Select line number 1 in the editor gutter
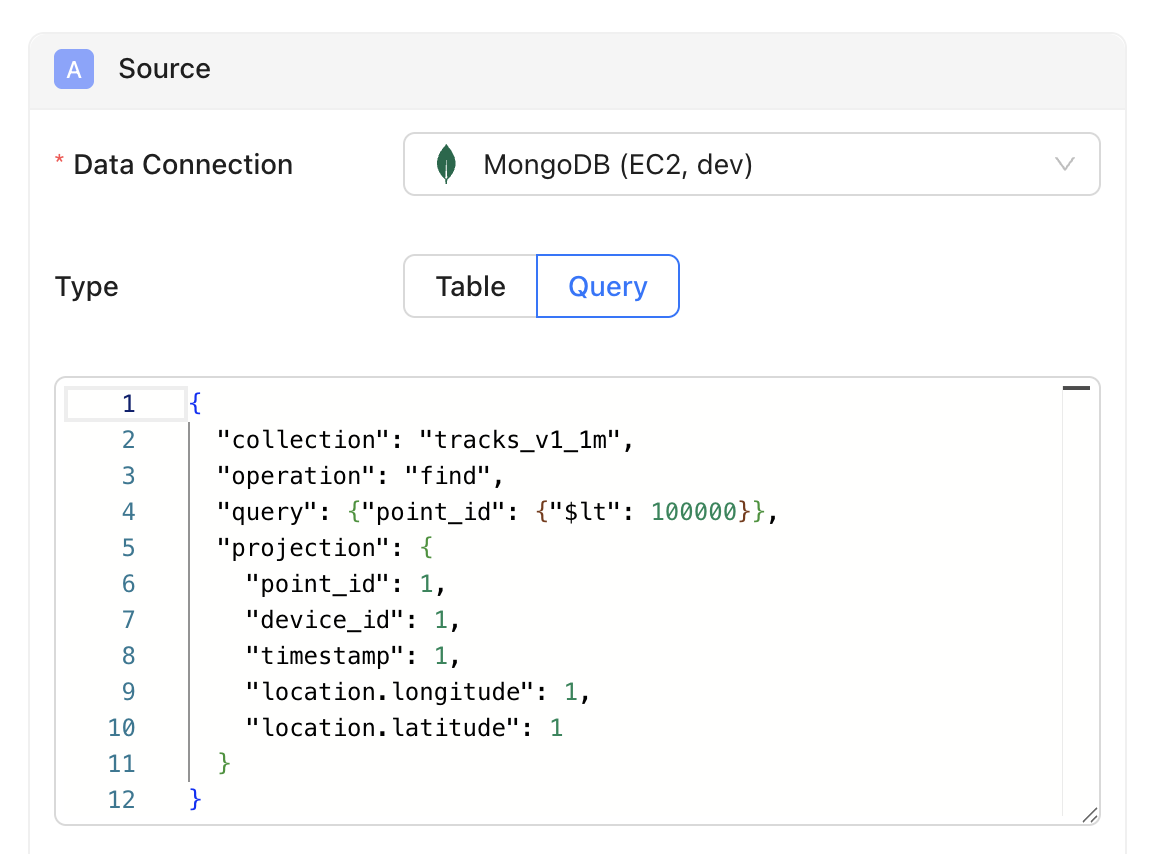Image resolution: width=1156 pixels, height=854 pixels. tap(126, 403)
